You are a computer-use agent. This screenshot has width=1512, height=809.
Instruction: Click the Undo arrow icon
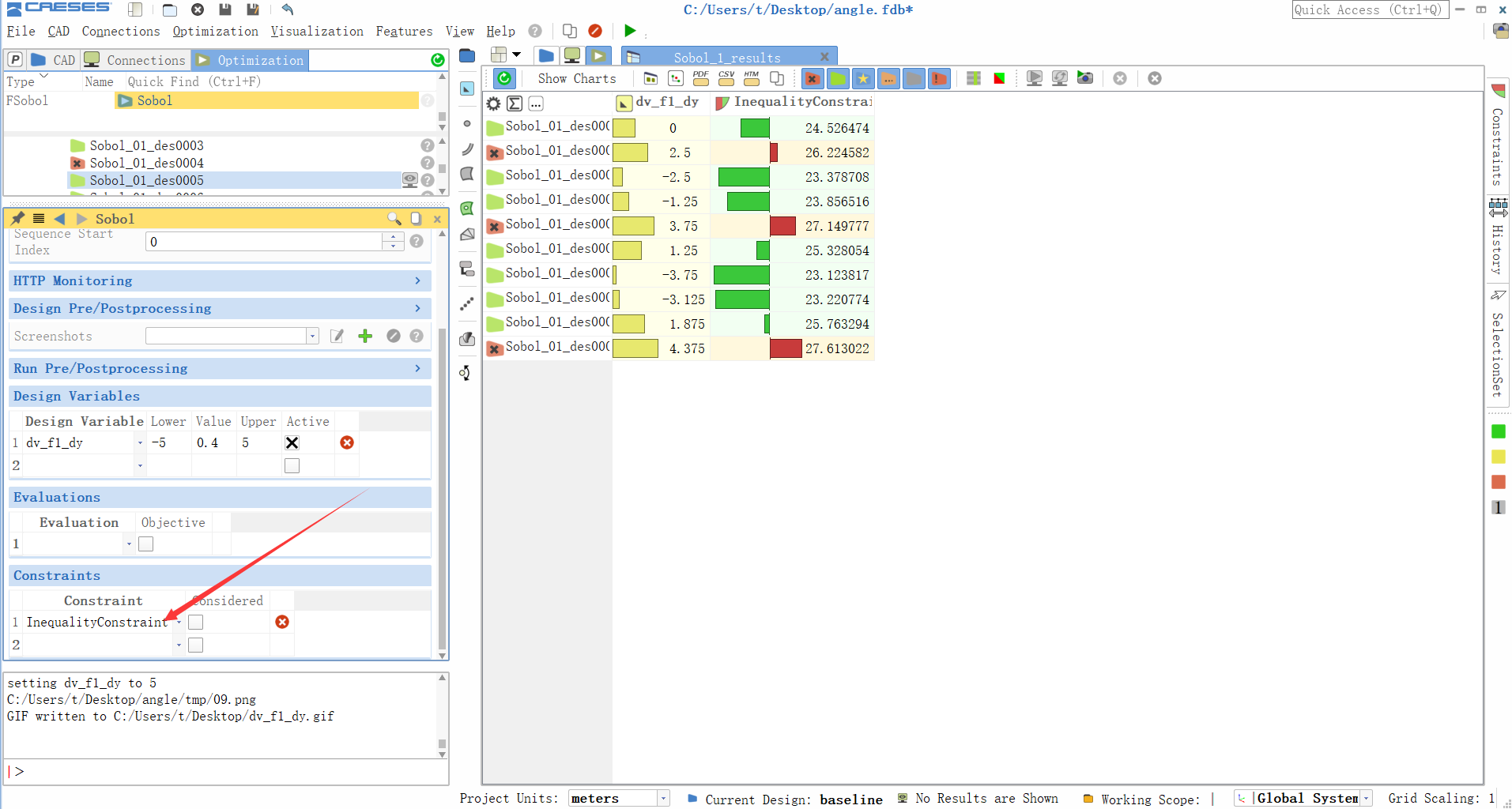(288, 9)
